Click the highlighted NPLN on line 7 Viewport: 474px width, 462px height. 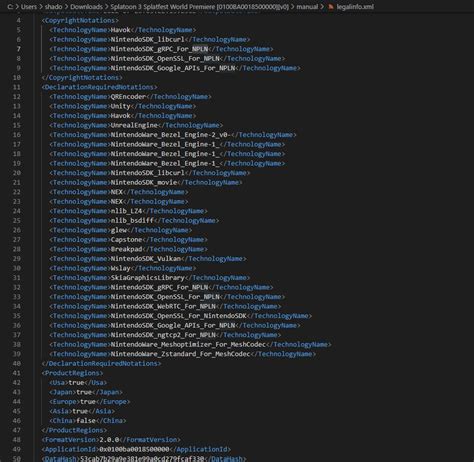tap(200, 49)
